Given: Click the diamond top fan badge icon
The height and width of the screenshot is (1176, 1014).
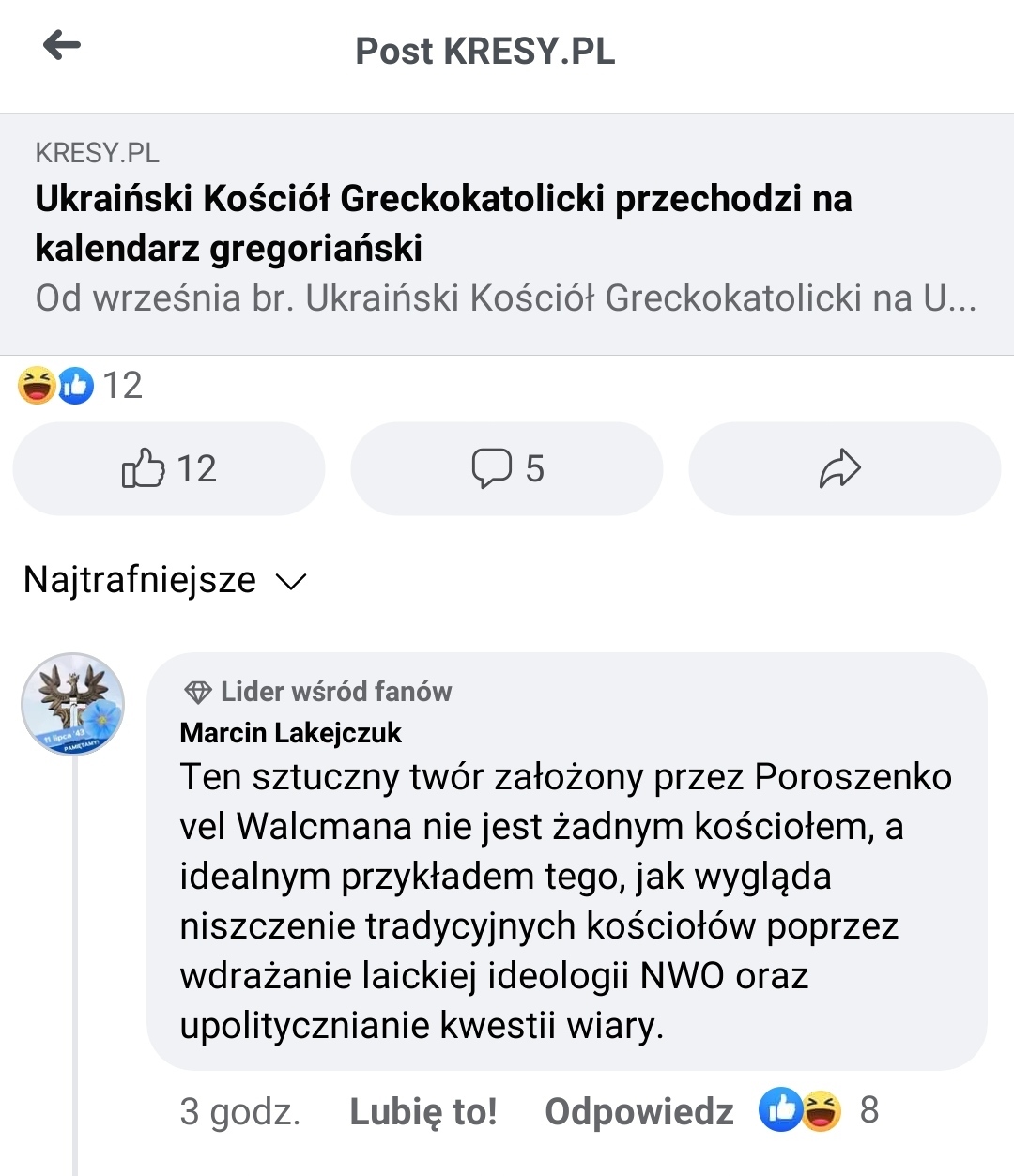Looking at the screenshot, I should [197, 693].
